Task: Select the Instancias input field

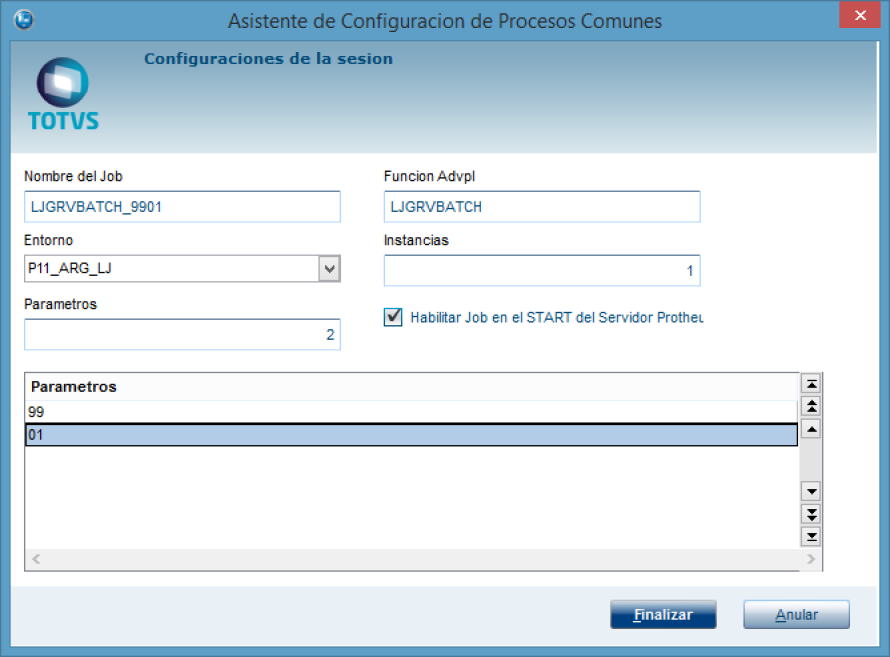Action: click(x=541, y=271)
